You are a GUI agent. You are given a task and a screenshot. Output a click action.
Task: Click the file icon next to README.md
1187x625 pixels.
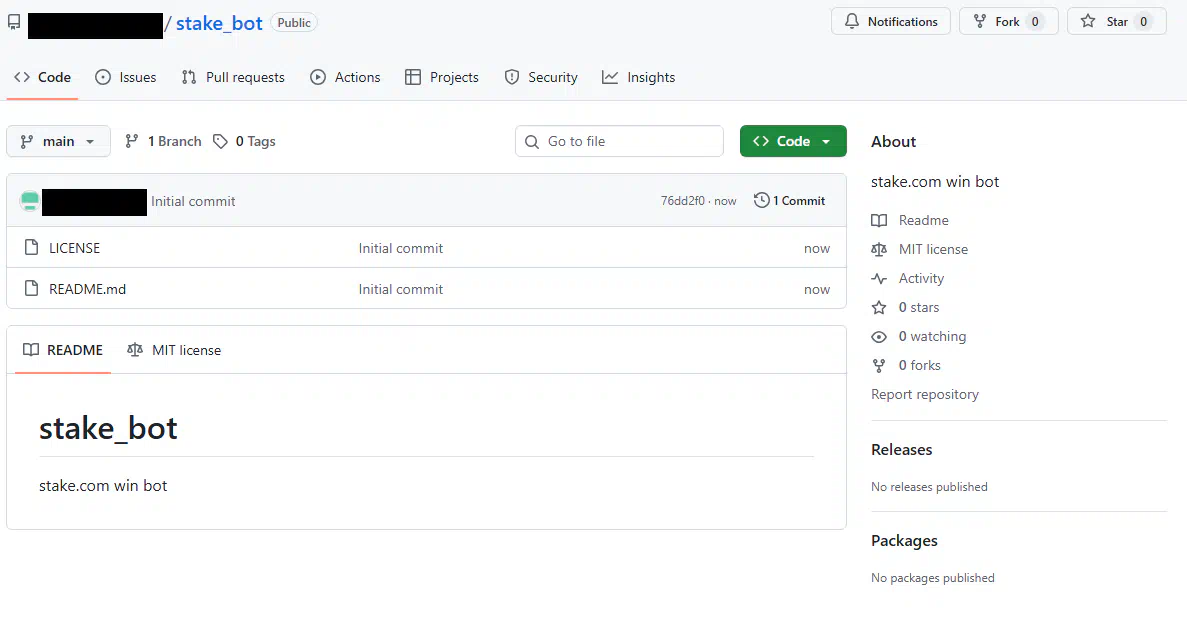coord(31,288)
